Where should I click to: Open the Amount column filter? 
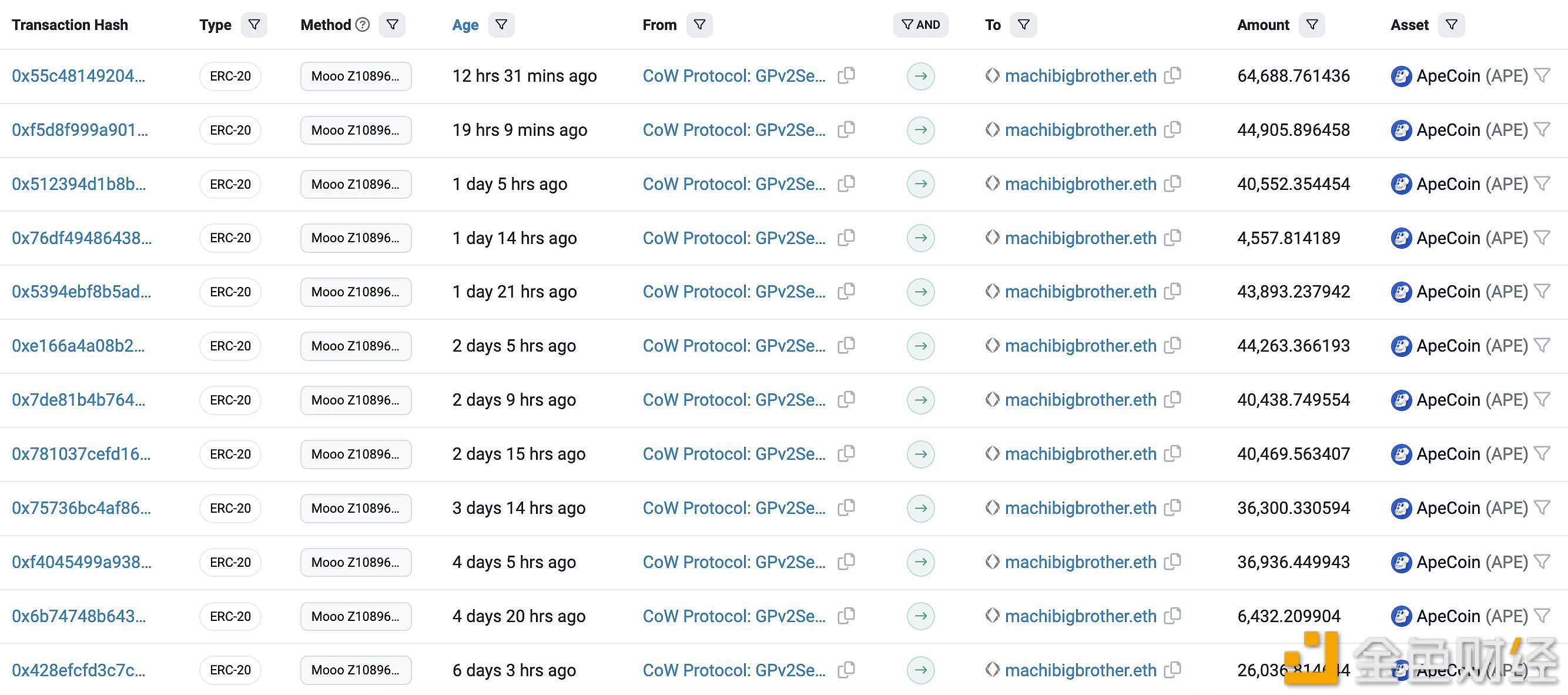(x=1312, y=25)
